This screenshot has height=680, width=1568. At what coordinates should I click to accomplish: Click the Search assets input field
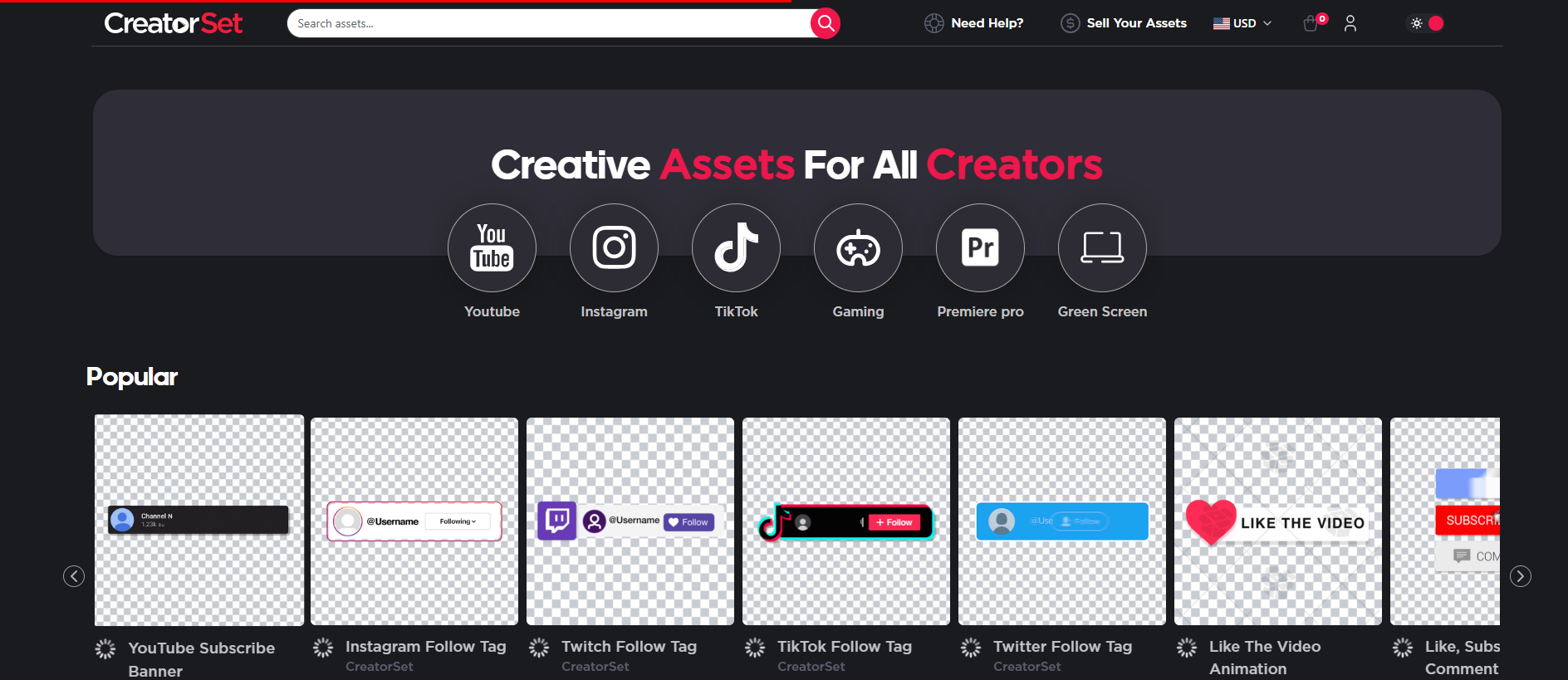pos(549,23)
